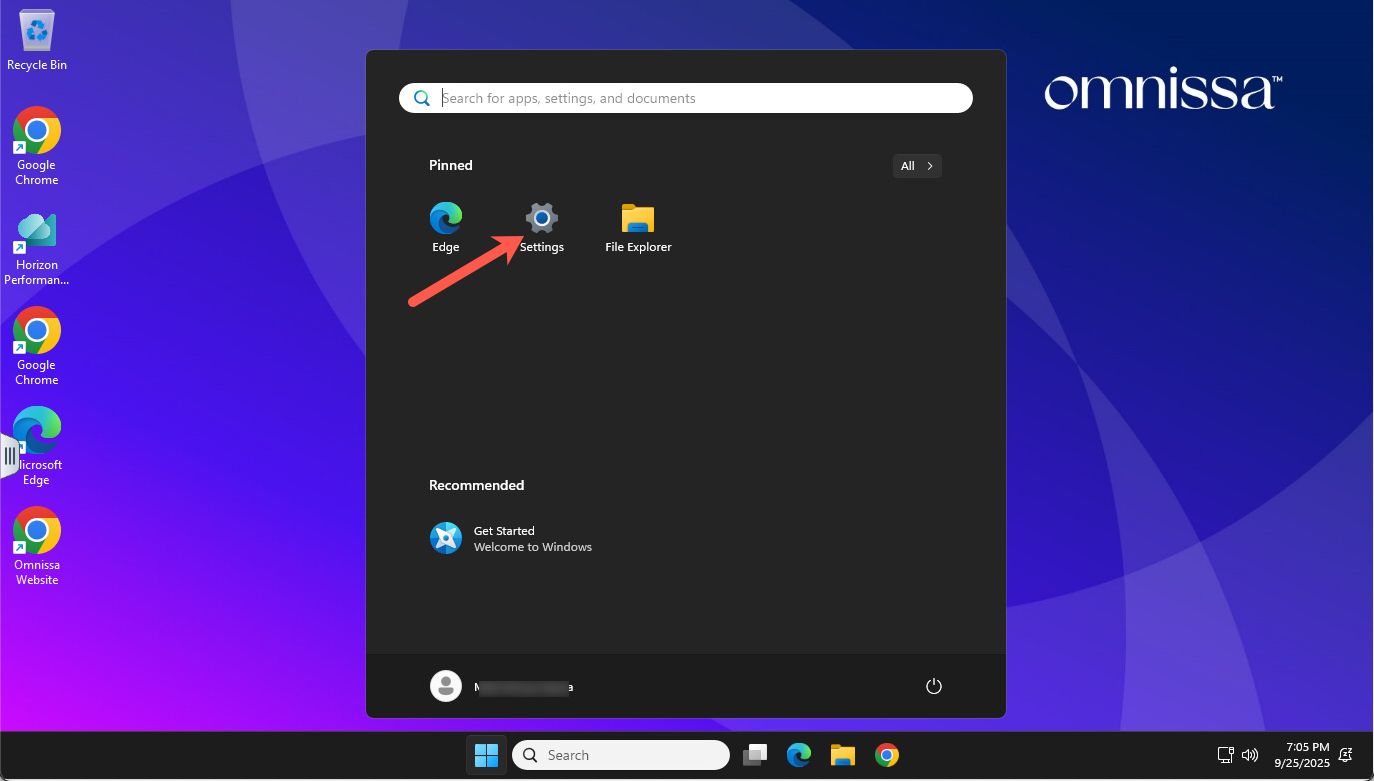1374x781 pixels.
Task: Click the Windows Start button on taskbar
Action: pos(486,755)
